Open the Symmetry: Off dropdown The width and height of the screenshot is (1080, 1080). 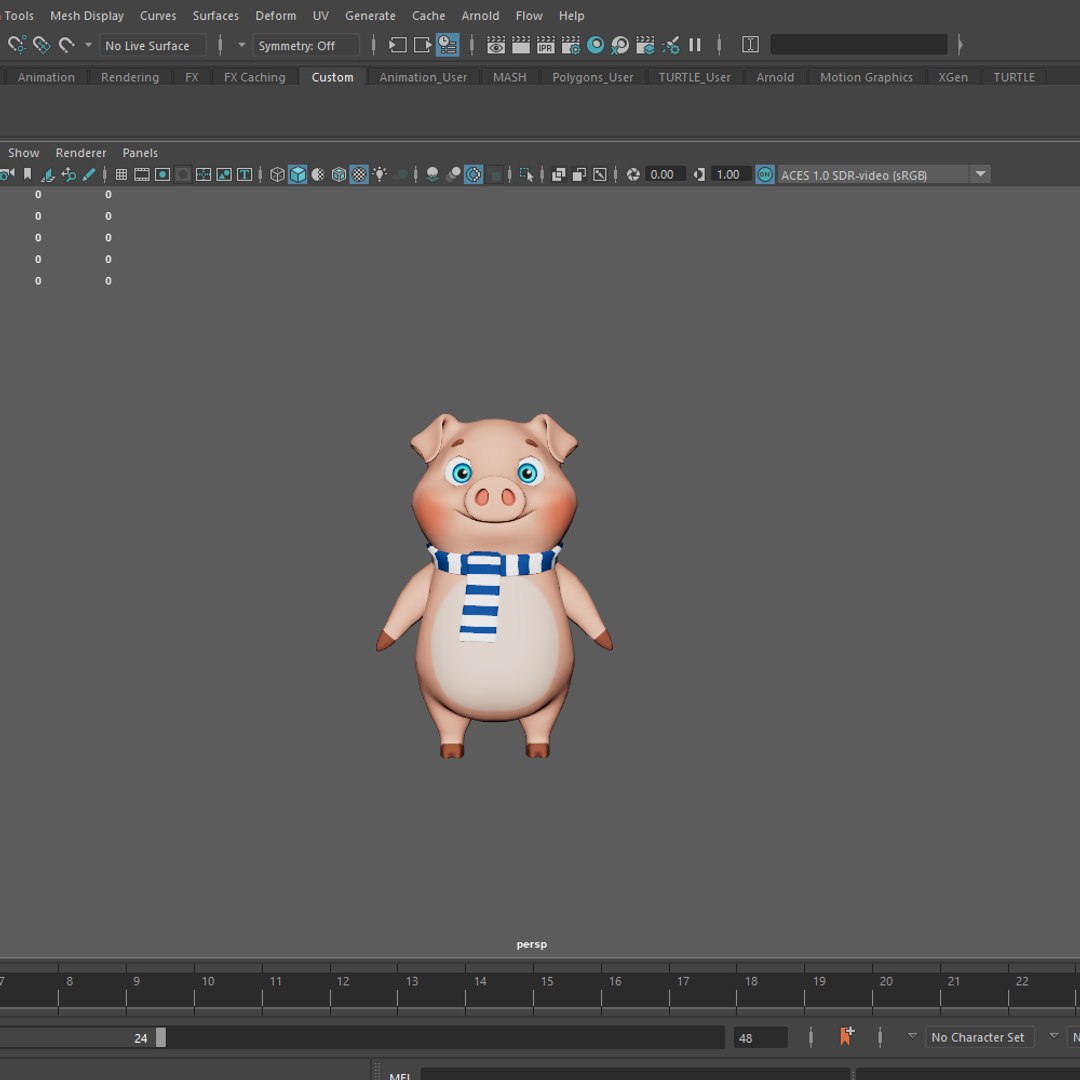tap(305, 45)
